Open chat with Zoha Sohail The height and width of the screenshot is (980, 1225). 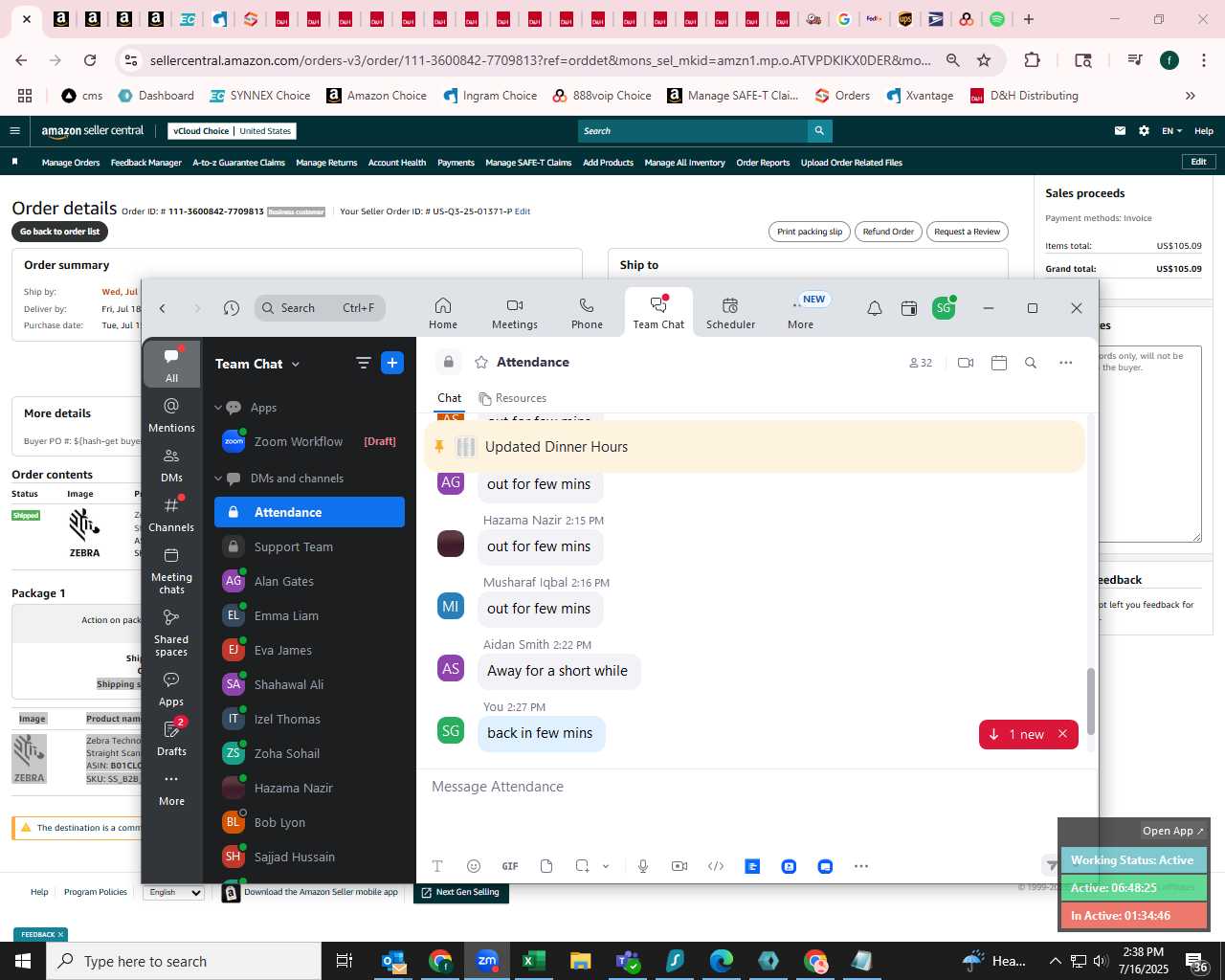[309, 753]
